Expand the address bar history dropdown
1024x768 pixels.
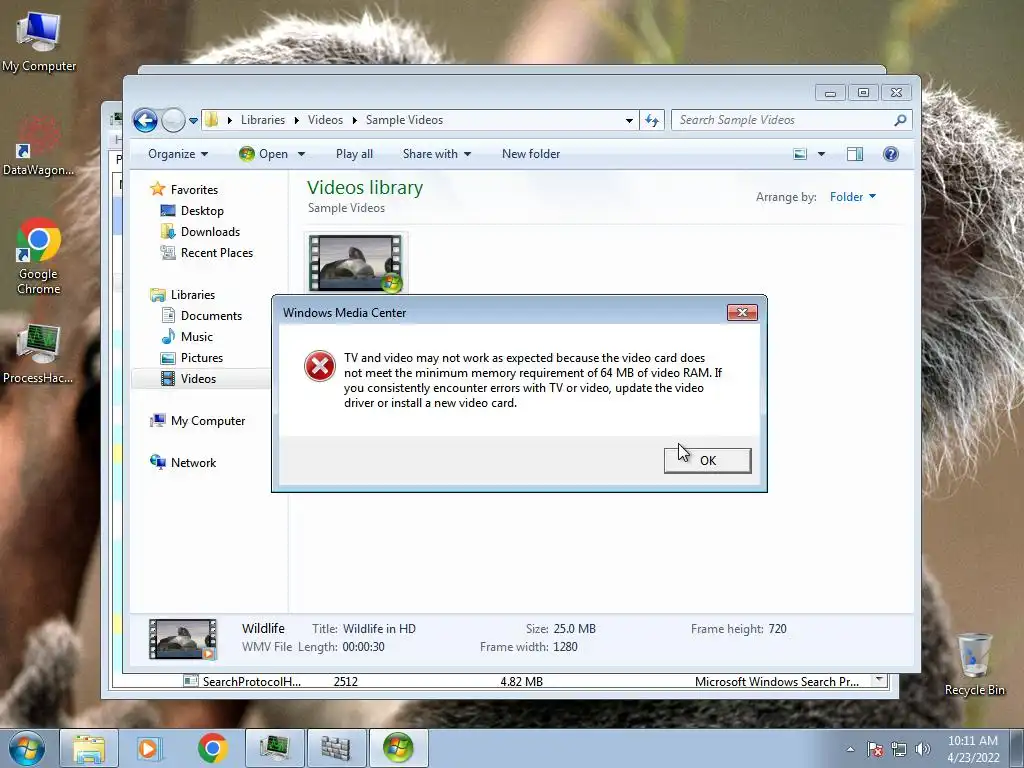pos(629,120)
